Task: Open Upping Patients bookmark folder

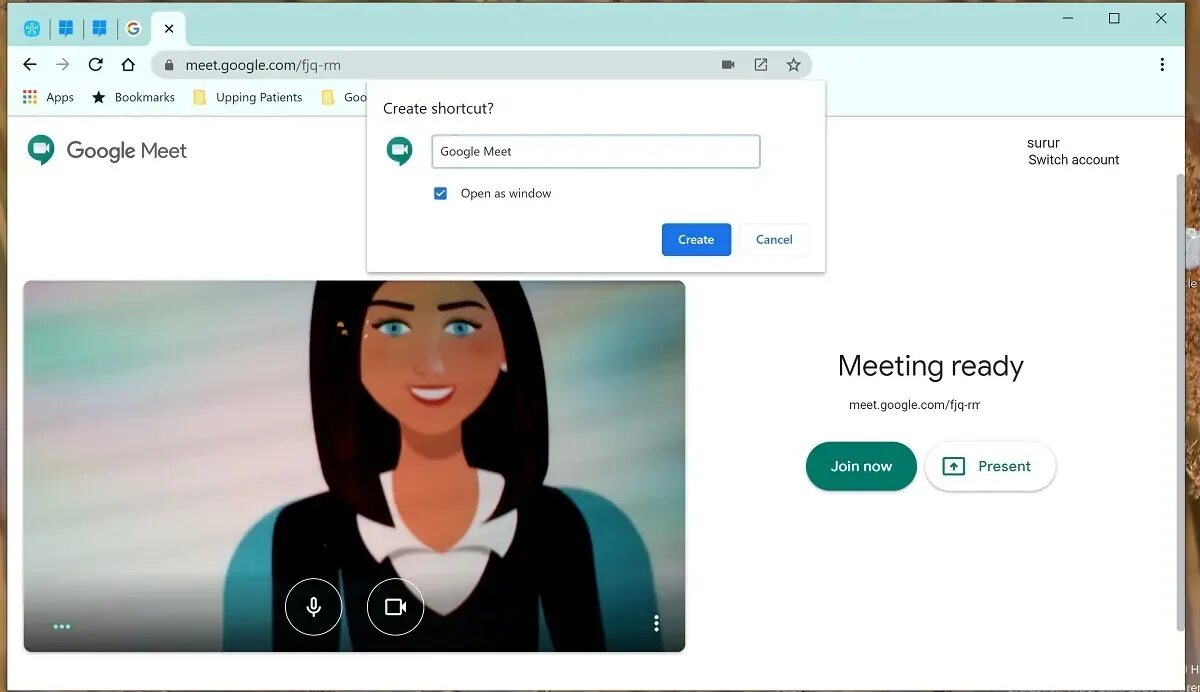Action: coord(247,97)
